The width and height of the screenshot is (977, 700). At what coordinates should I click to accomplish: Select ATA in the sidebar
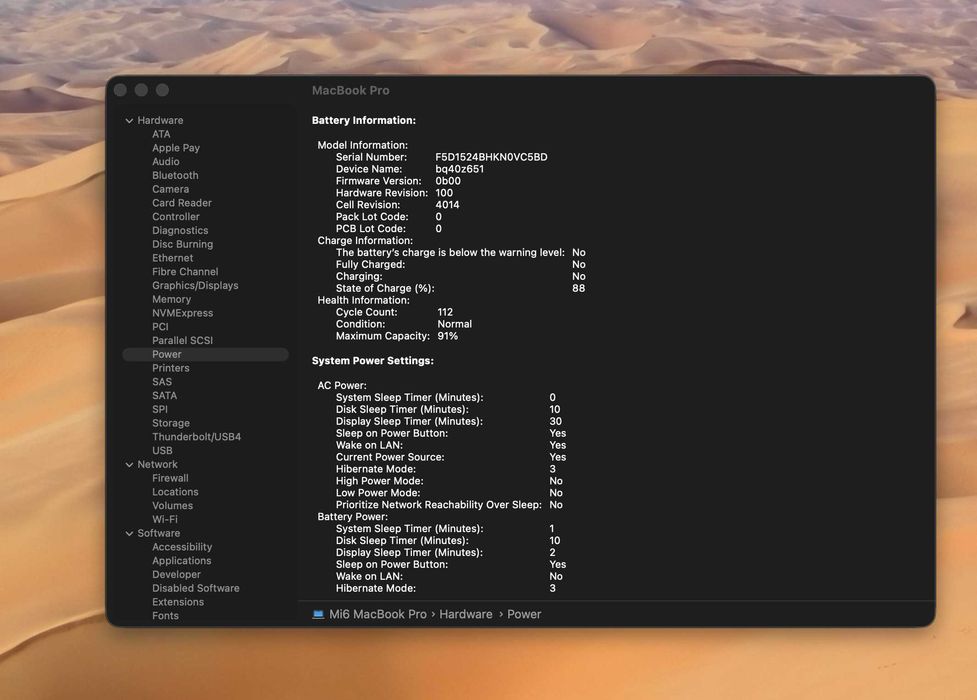[x=161, y=134]
